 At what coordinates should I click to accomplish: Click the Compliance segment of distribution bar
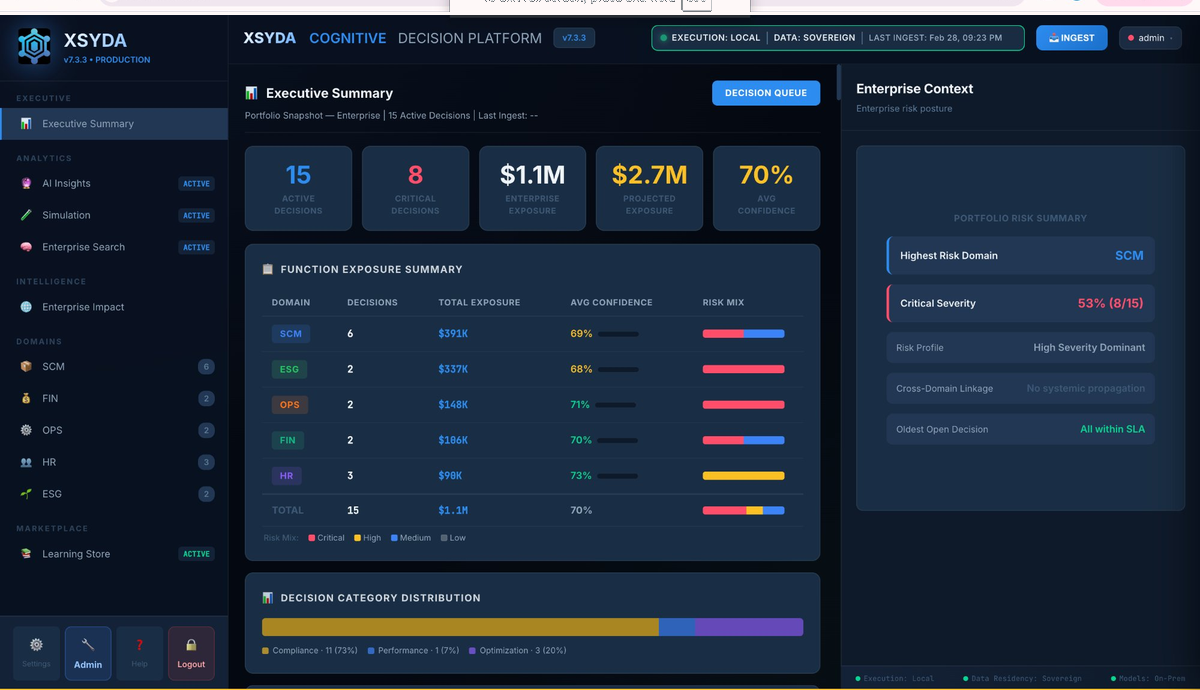pyautogui.click(x=460, y=627)
